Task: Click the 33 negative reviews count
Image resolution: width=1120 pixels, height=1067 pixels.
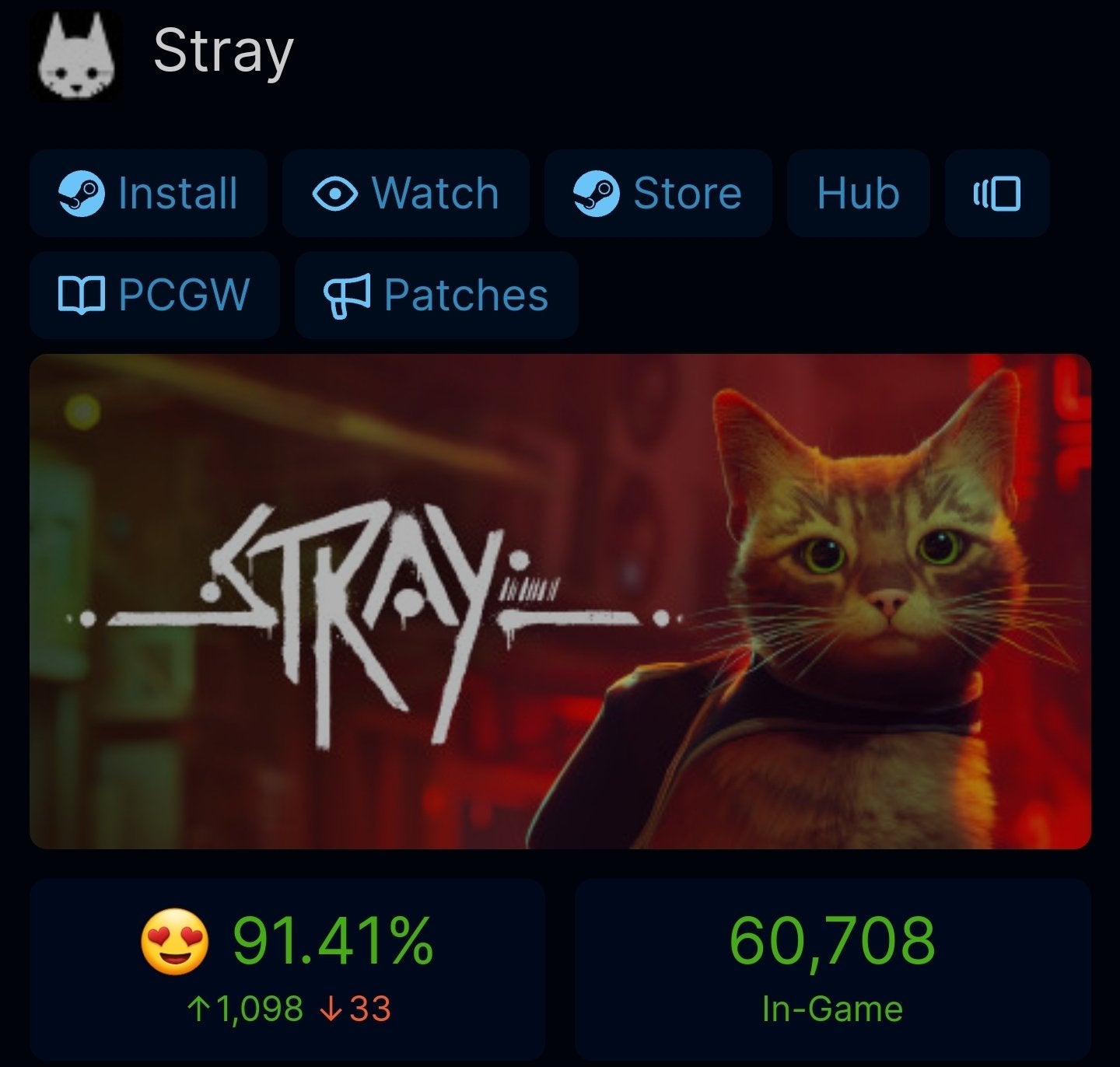Action: click(355, 1009)
